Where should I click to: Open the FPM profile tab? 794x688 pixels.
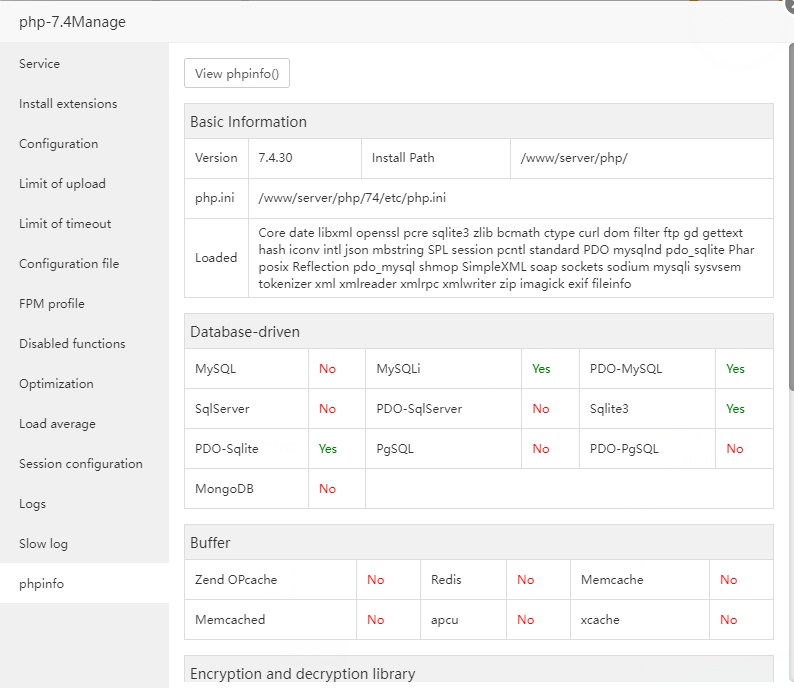pos(52,304)
